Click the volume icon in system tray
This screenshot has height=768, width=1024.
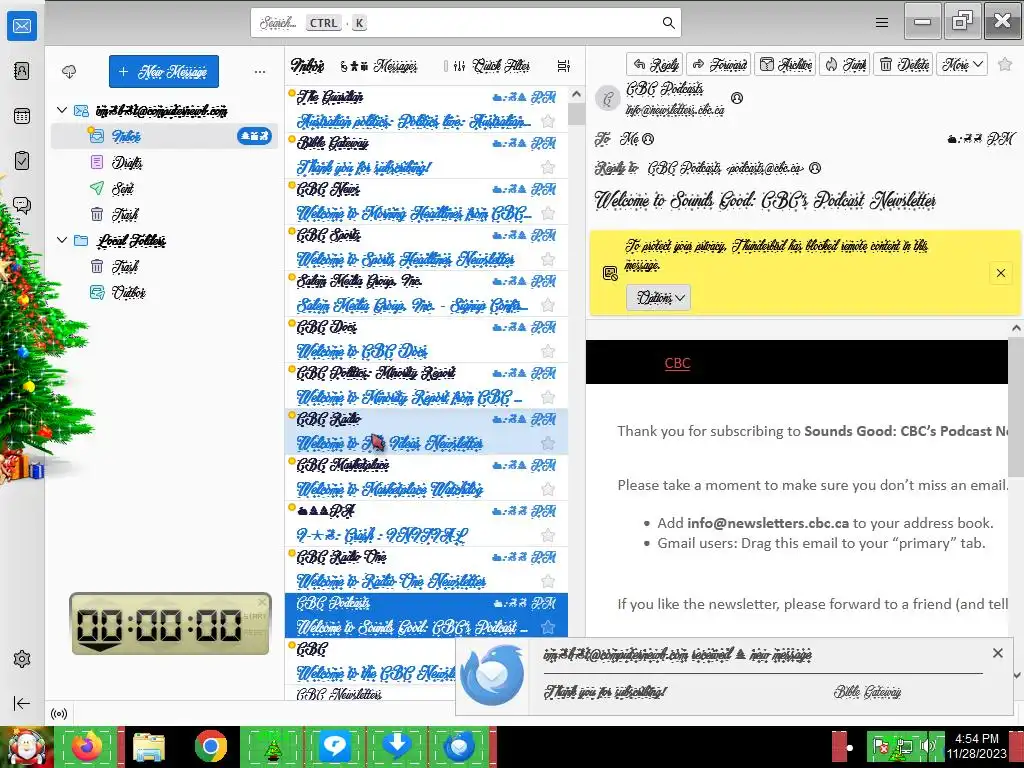coord(927,746)
